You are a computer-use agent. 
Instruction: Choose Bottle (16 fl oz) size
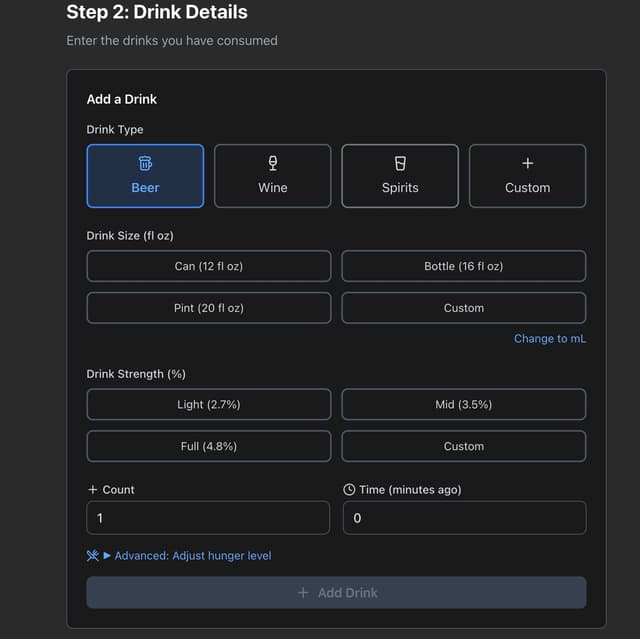pos(464,266)
